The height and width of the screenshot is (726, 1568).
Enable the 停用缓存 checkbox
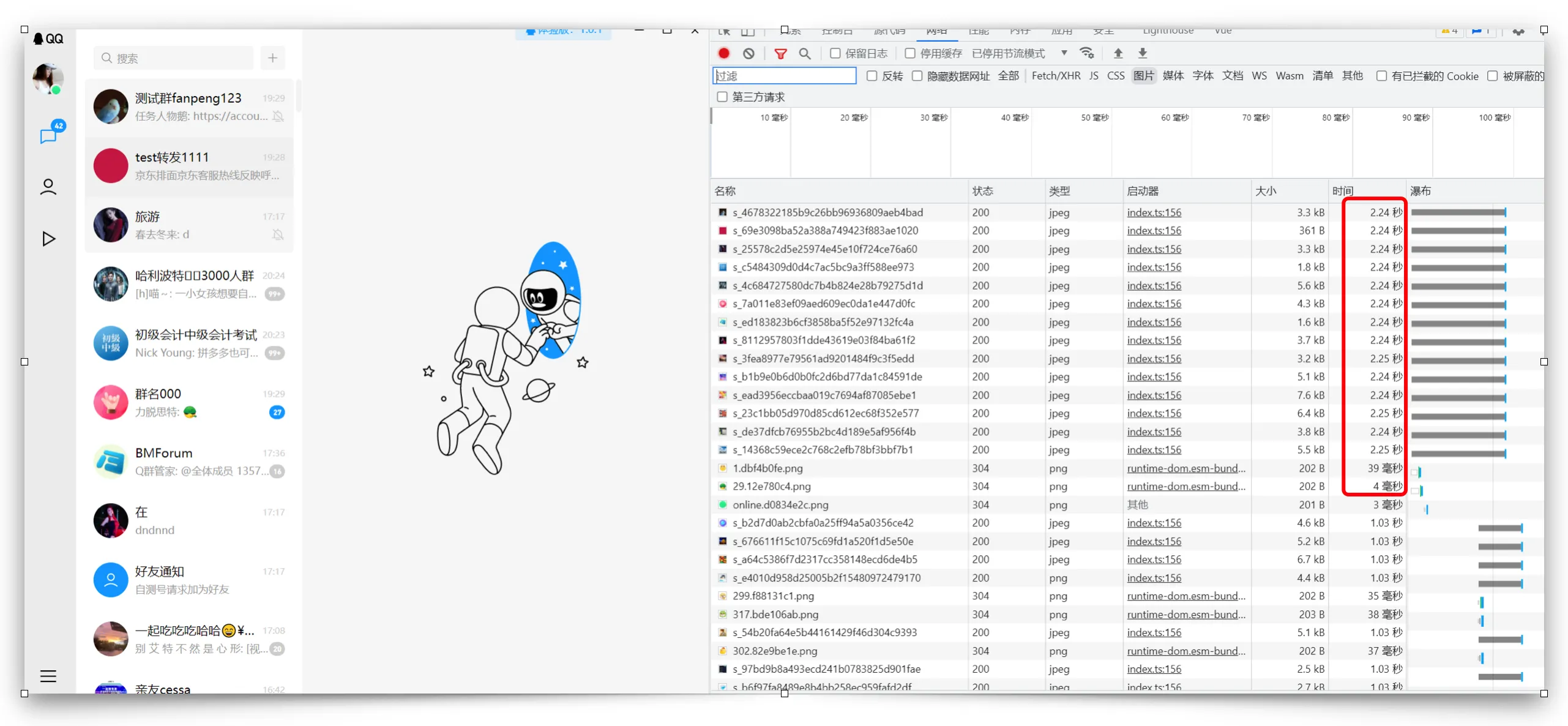909,53
